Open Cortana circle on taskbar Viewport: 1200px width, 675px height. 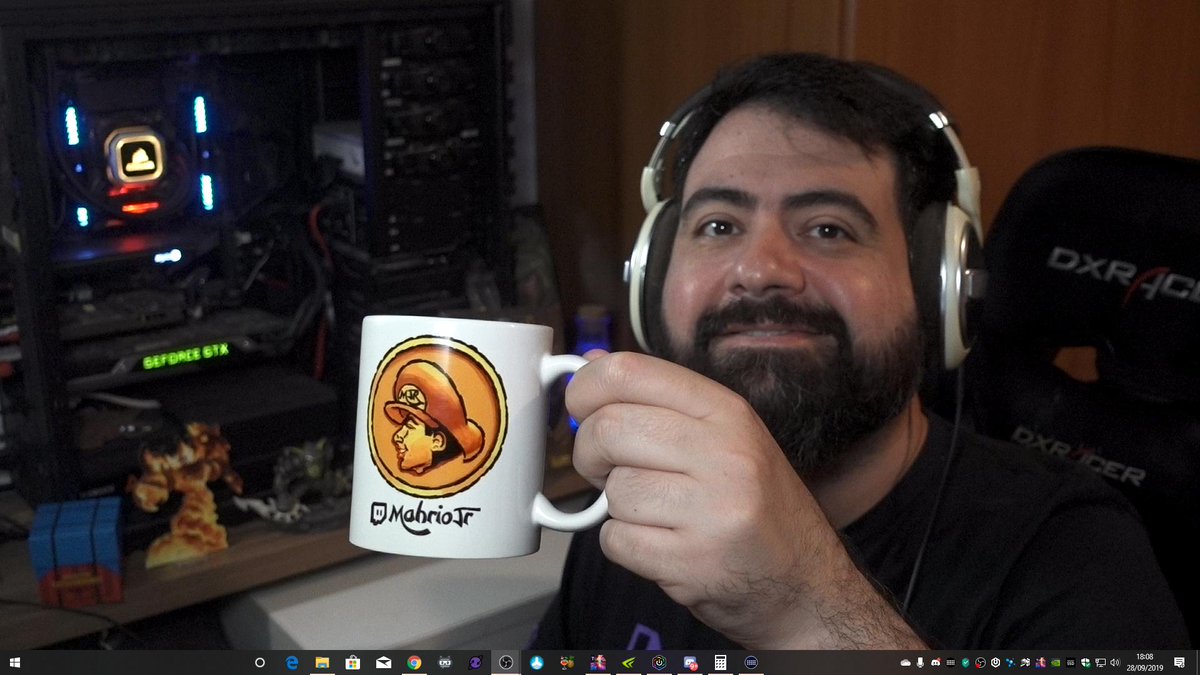260,662
